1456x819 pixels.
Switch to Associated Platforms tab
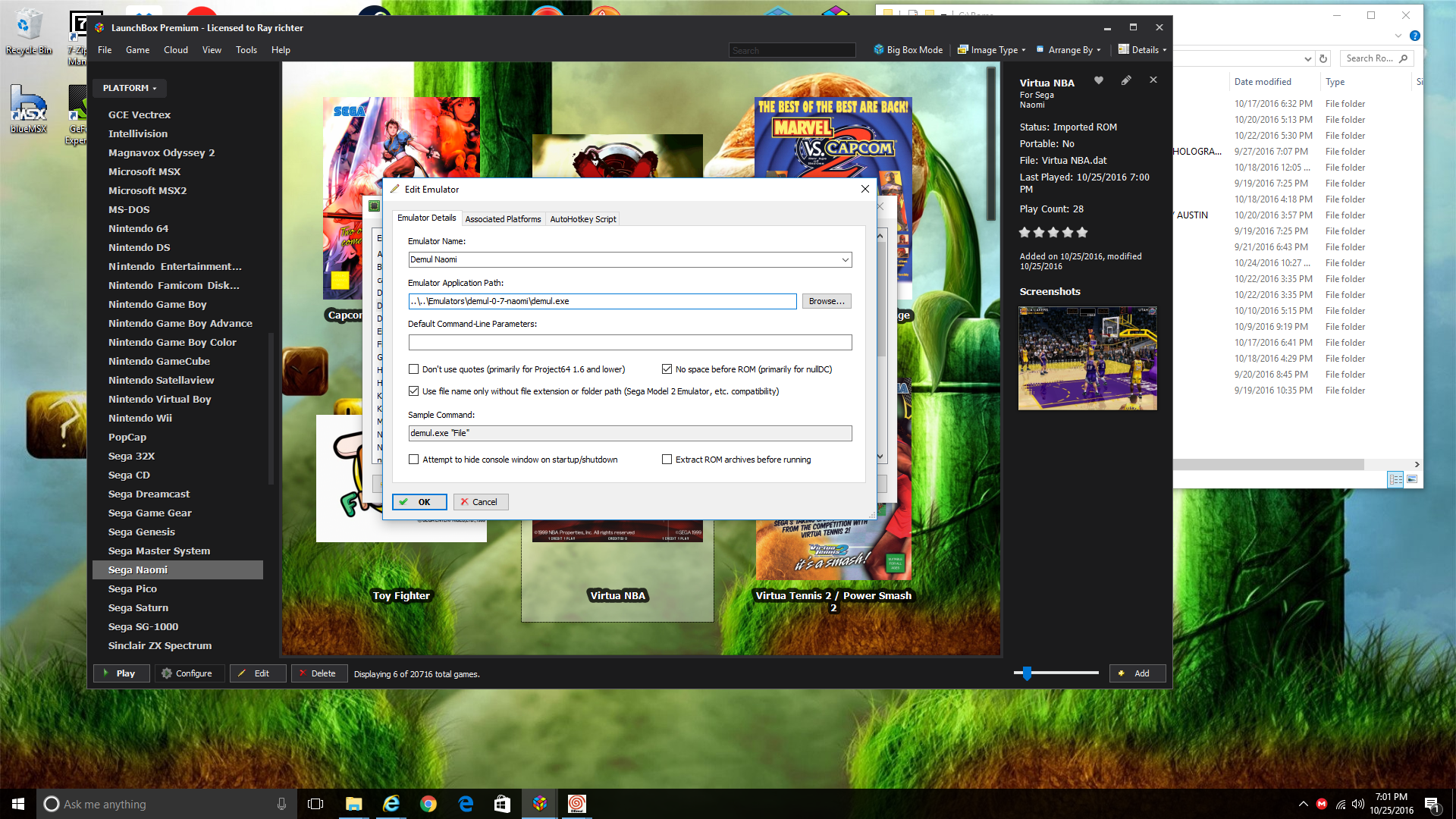(x=503, y=219)
